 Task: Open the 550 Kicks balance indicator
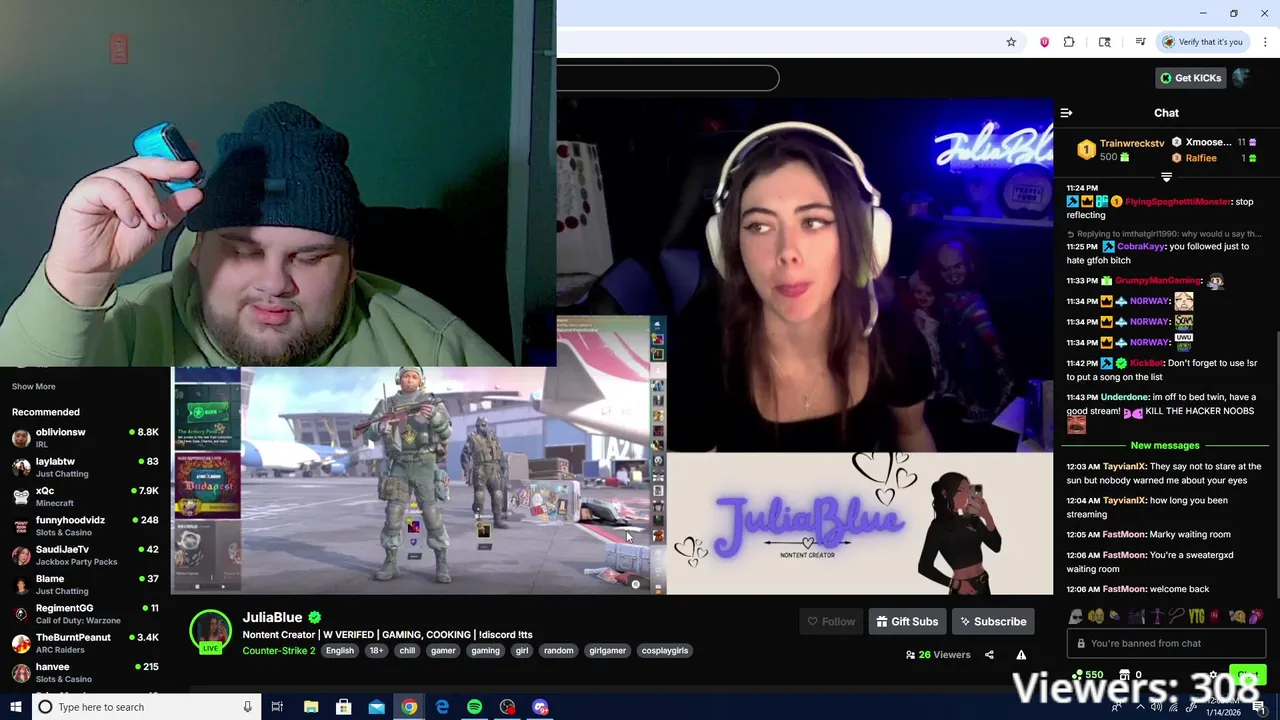[1087, 675]
